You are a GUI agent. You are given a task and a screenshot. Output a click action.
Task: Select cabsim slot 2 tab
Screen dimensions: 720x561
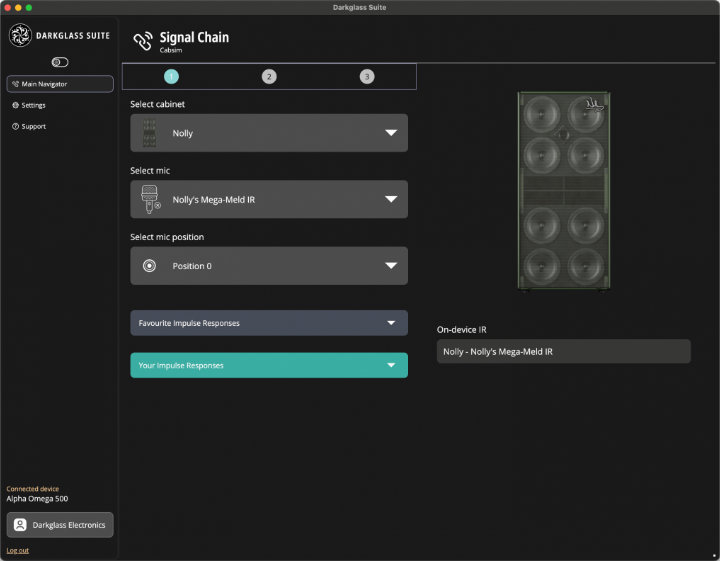pos(269,77)
